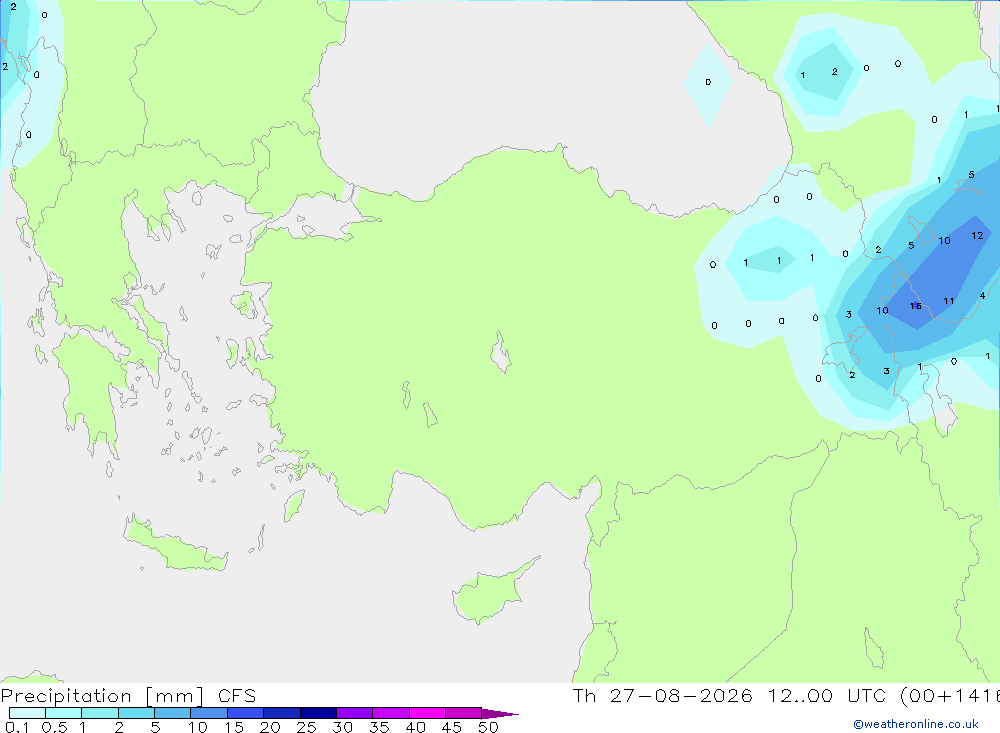Click the 40–45 mm legend color swatch

coord(427,713)
